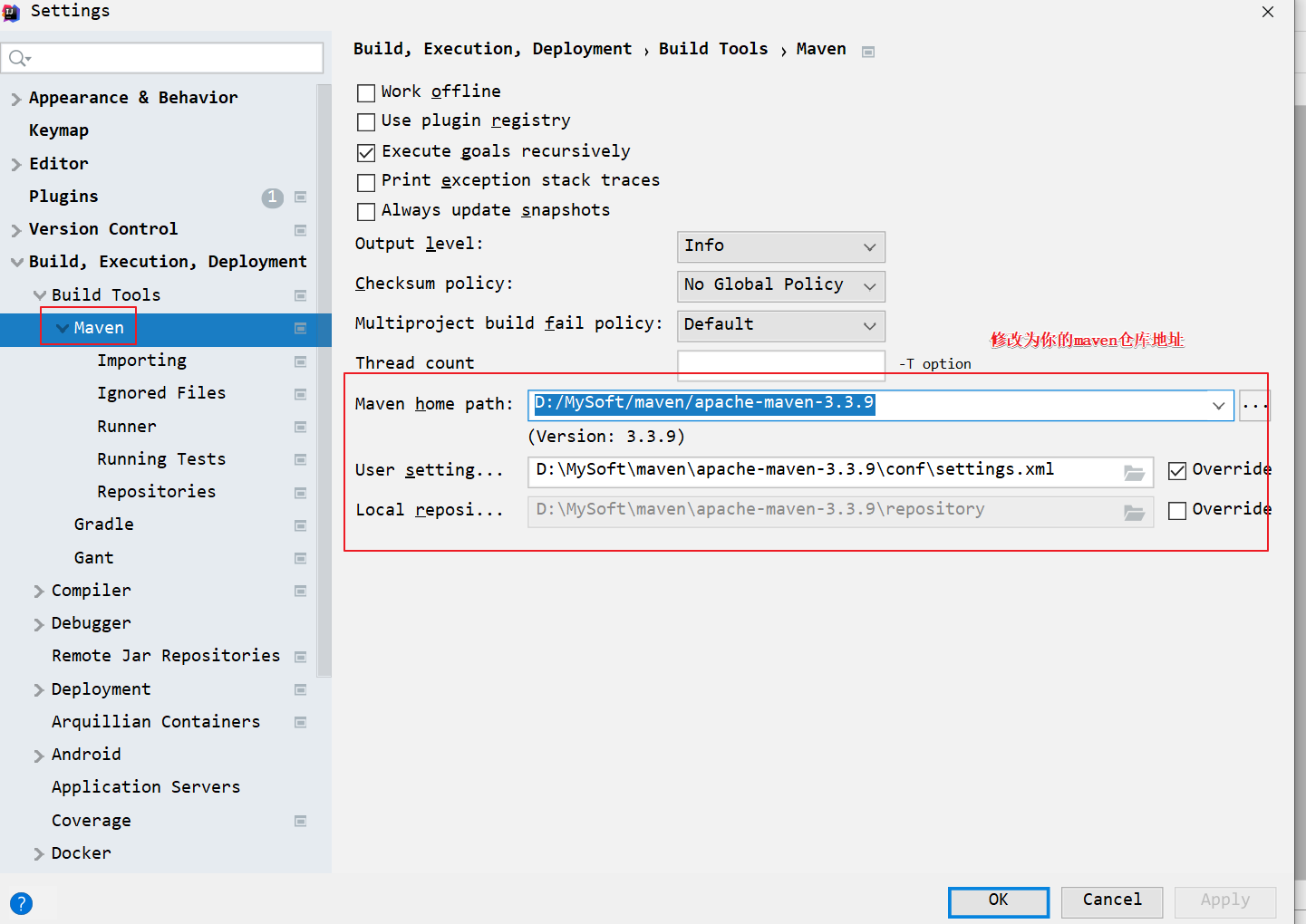Screen dimensions: 1306x924
Task: Click the IntelliJ app icon in title bar
Action: pos(12,12)
